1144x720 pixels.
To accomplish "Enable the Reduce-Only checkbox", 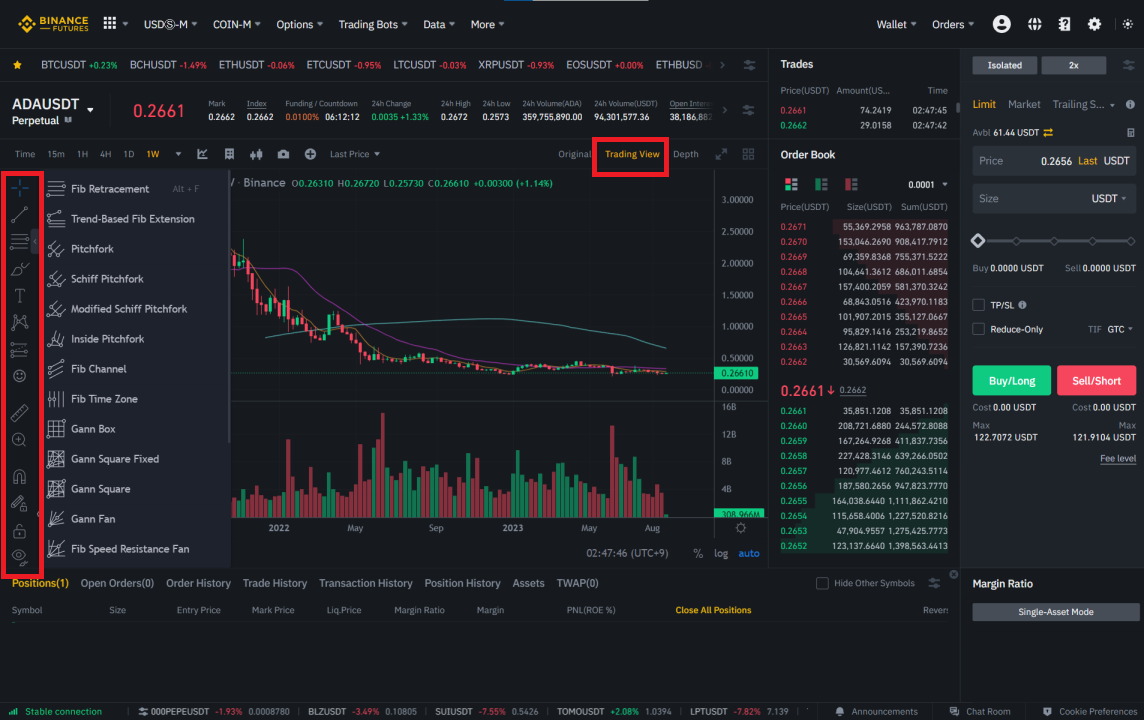I will pyautogui.click(x=978, y=329).
